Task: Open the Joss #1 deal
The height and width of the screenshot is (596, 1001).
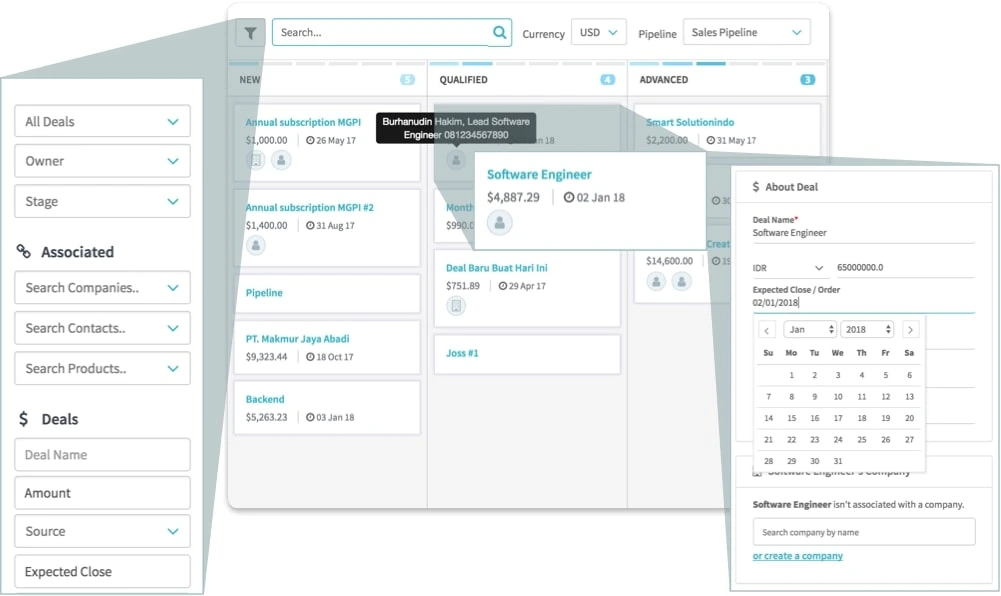Action: click(x=462, y=353)
